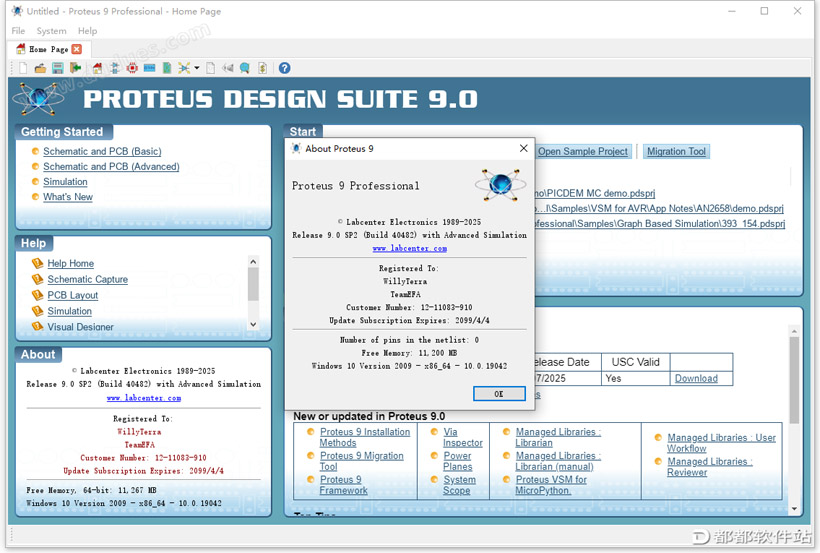Click the Download link in the update table
820x553 pixels.
click(696, 378)
